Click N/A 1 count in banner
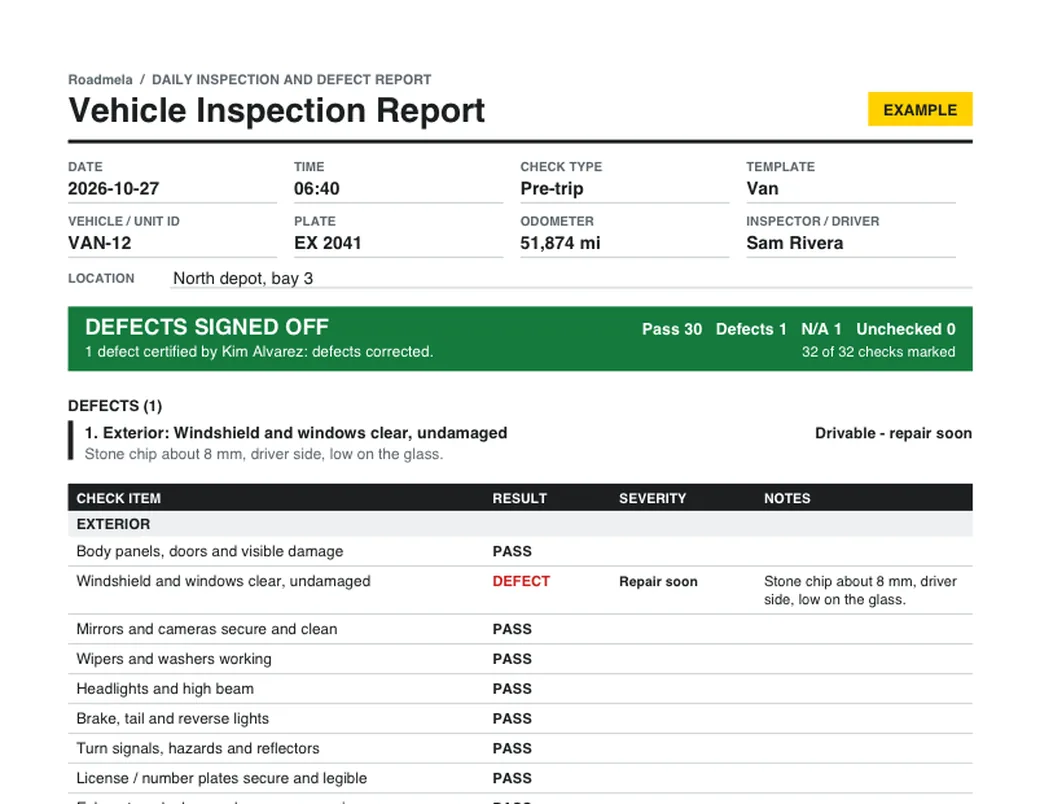 pyautogui.click(x=821, y=329)
